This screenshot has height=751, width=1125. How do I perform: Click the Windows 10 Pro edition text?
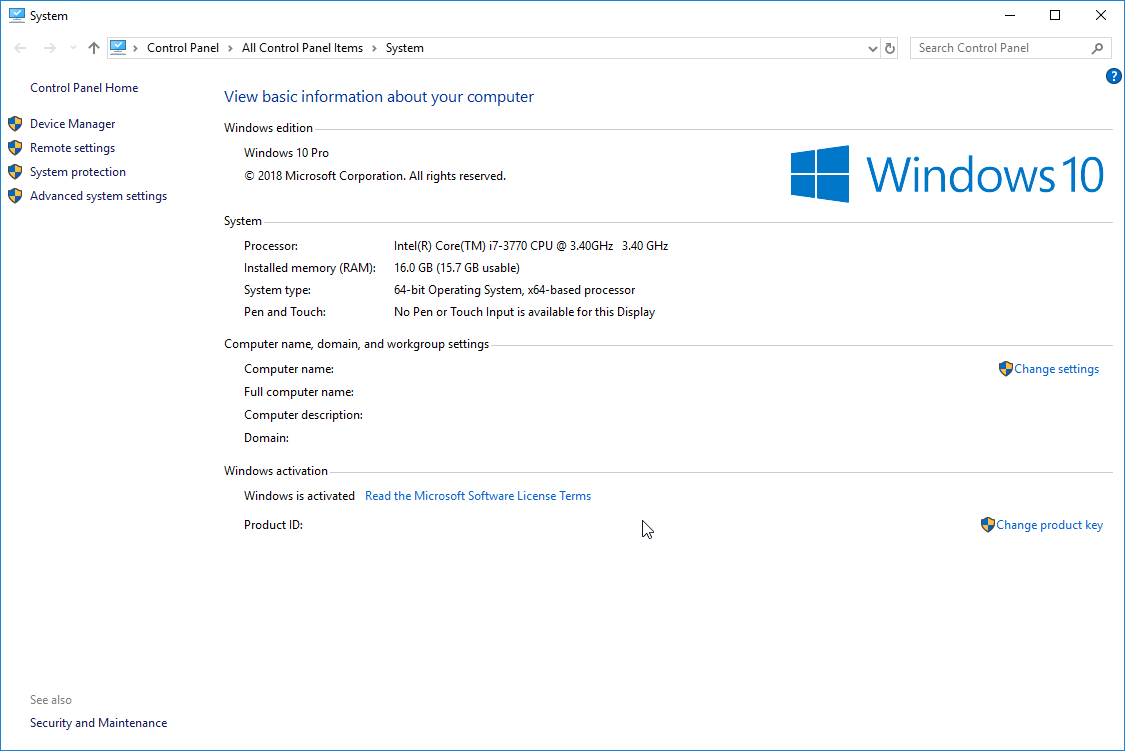(x=286, y=153)
